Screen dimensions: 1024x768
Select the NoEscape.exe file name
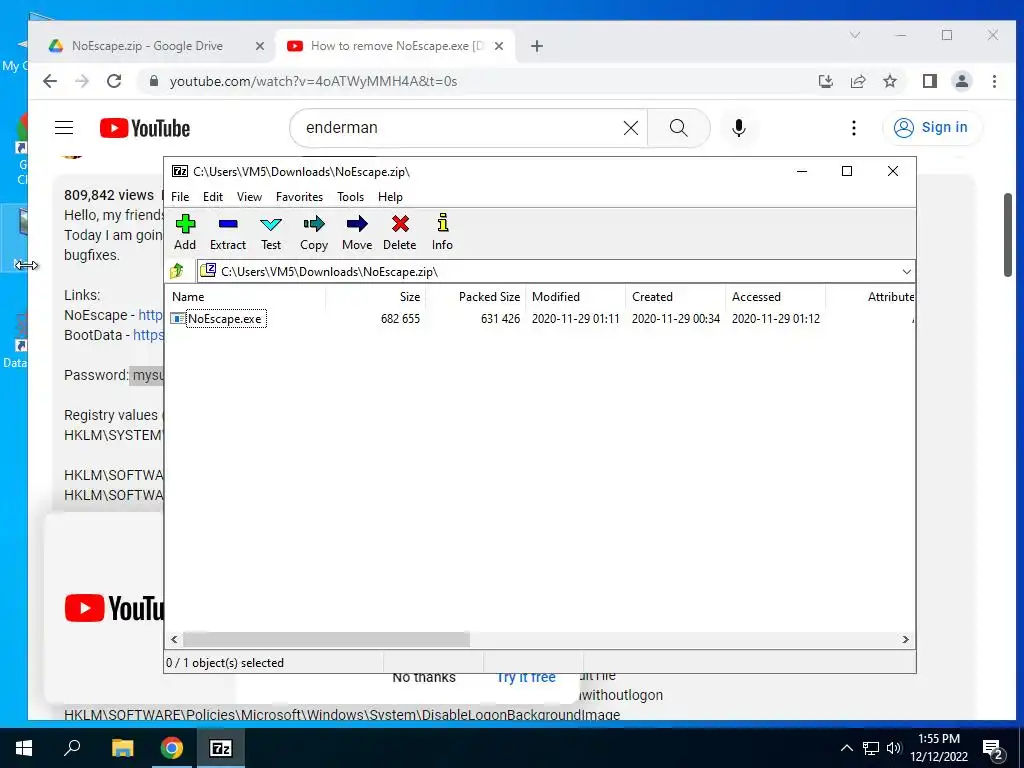(x=225, y=319)
